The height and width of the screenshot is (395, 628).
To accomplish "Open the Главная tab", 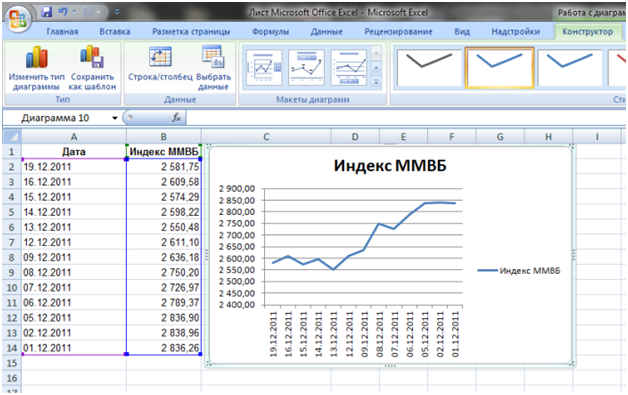I will (62, 32).
